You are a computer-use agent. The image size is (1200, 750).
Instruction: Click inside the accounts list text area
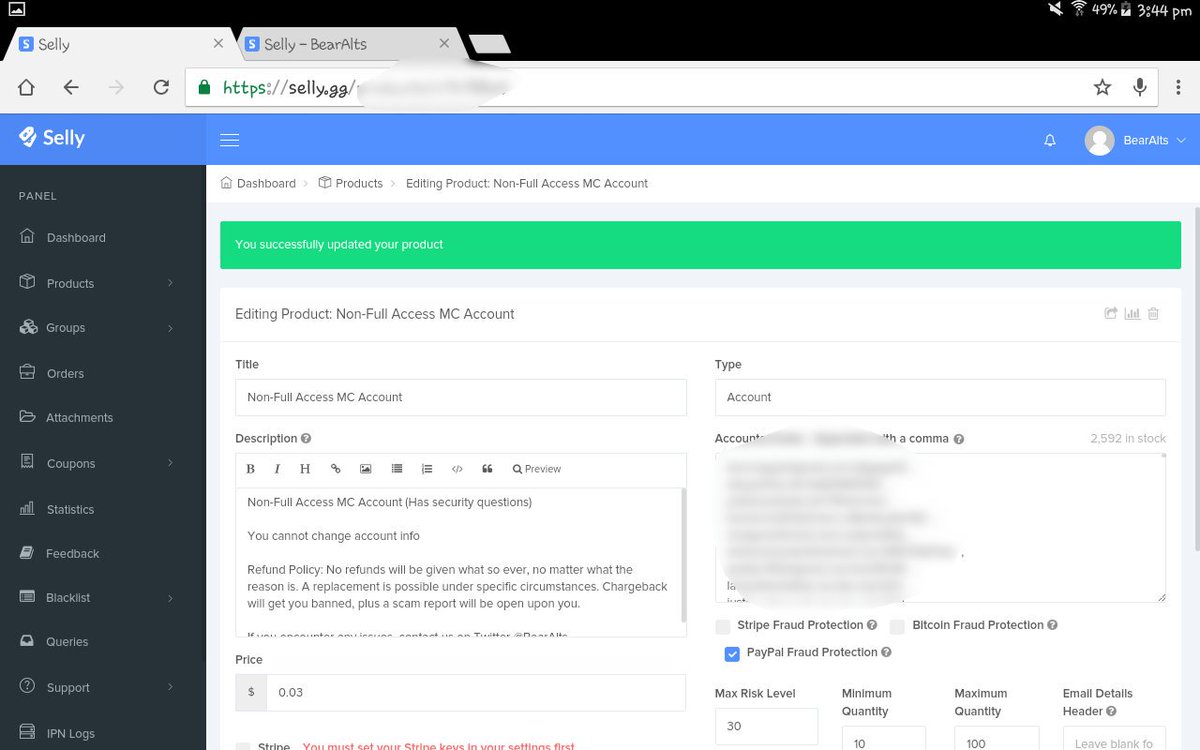[x=940, y=528]
